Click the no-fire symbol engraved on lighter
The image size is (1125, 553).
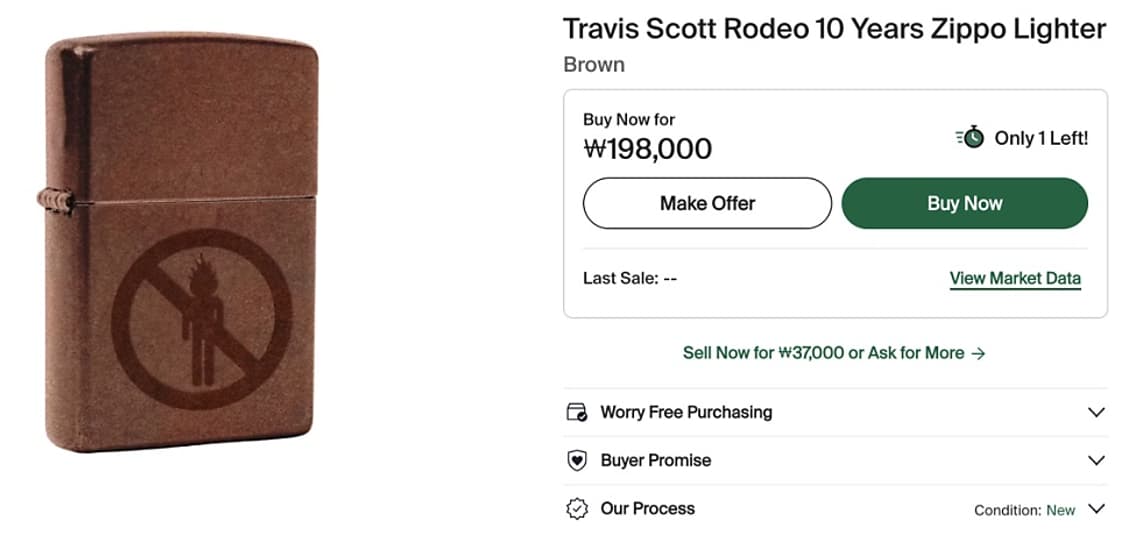pyautogui.click(x=201, y=320)
